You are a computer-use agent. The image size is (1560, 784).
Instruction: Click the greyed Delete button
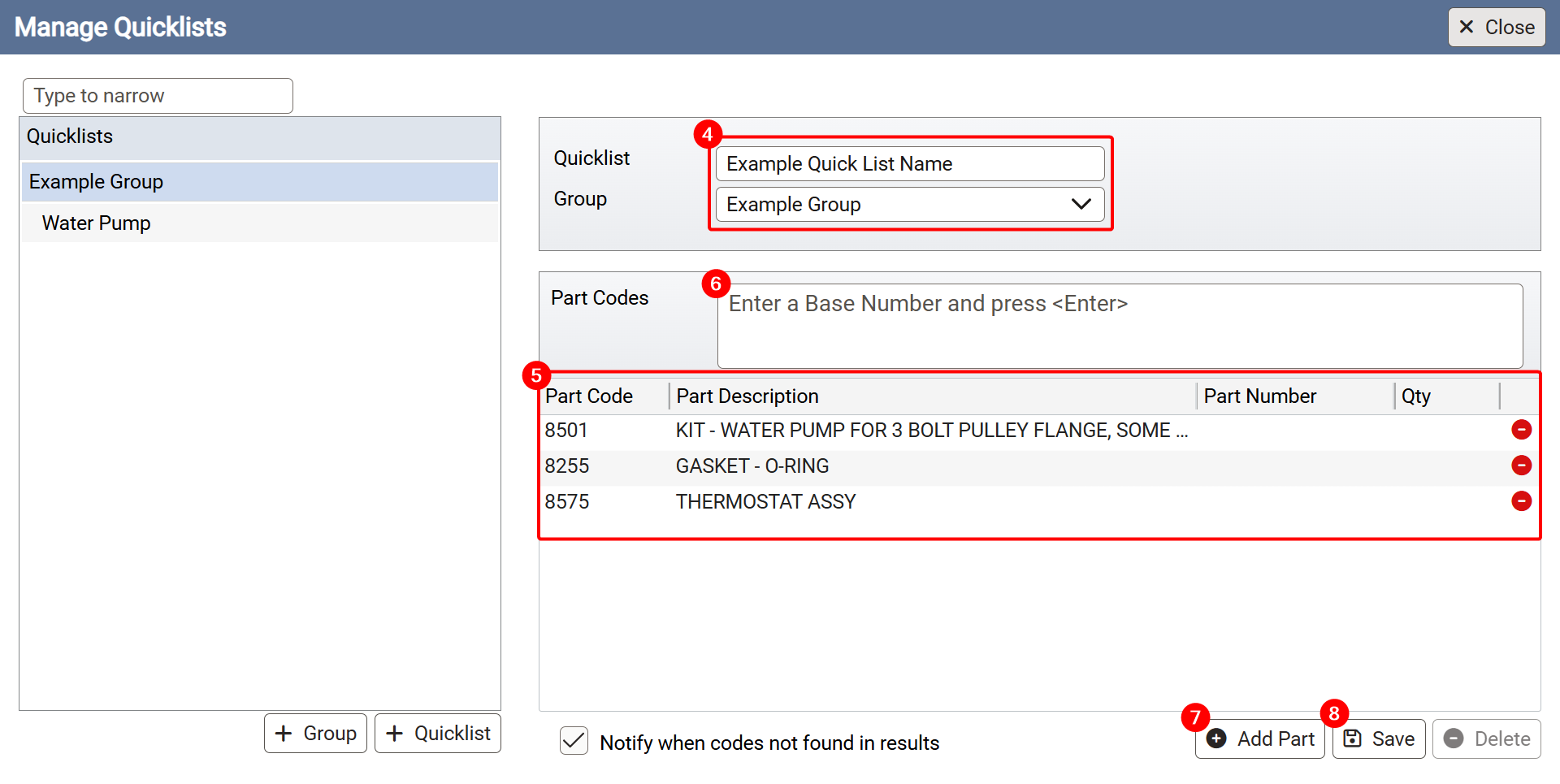point(1486,739)
